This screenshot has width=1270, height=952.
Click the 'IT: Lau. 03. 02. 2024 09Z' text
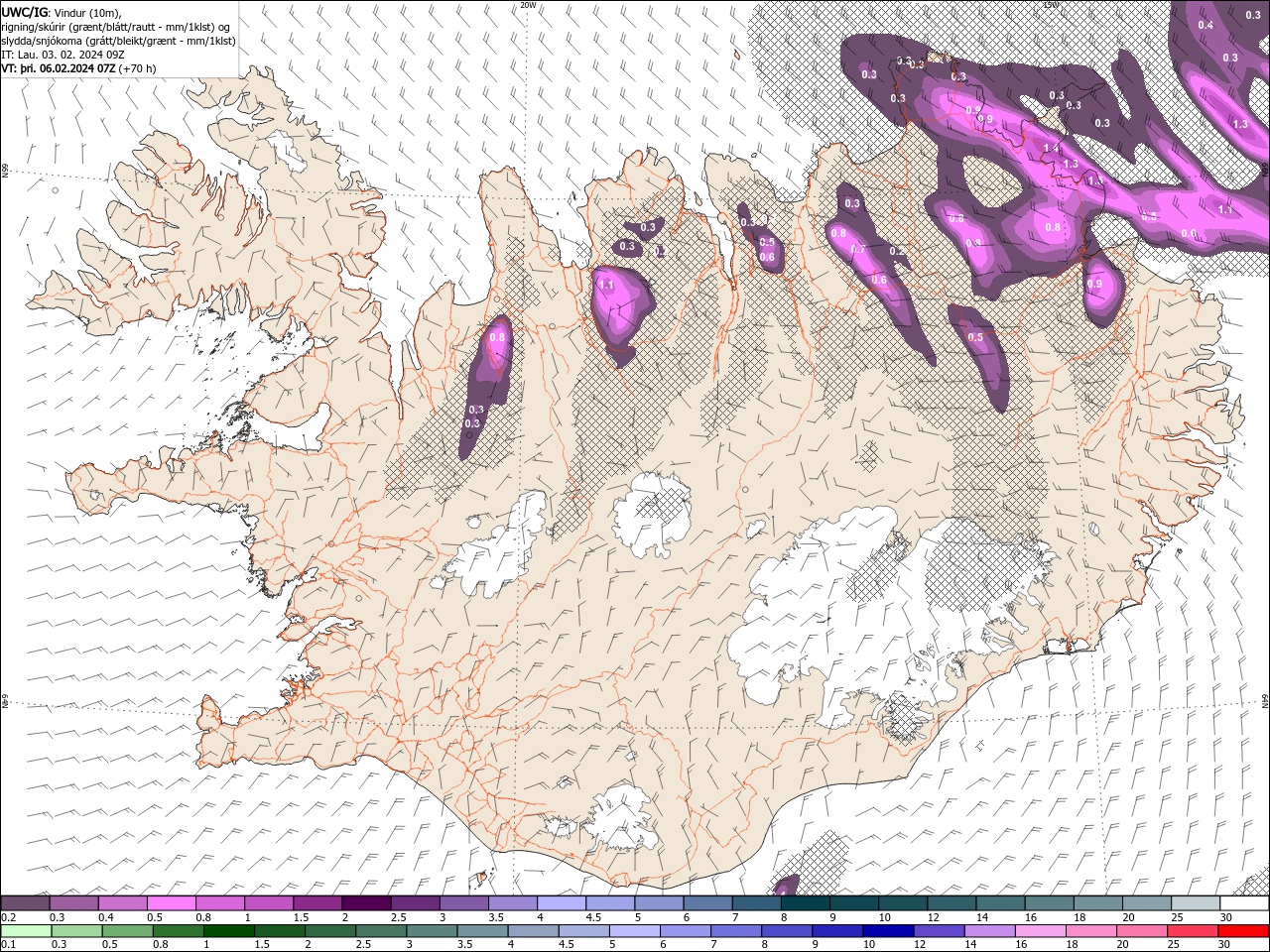[62, 55]
